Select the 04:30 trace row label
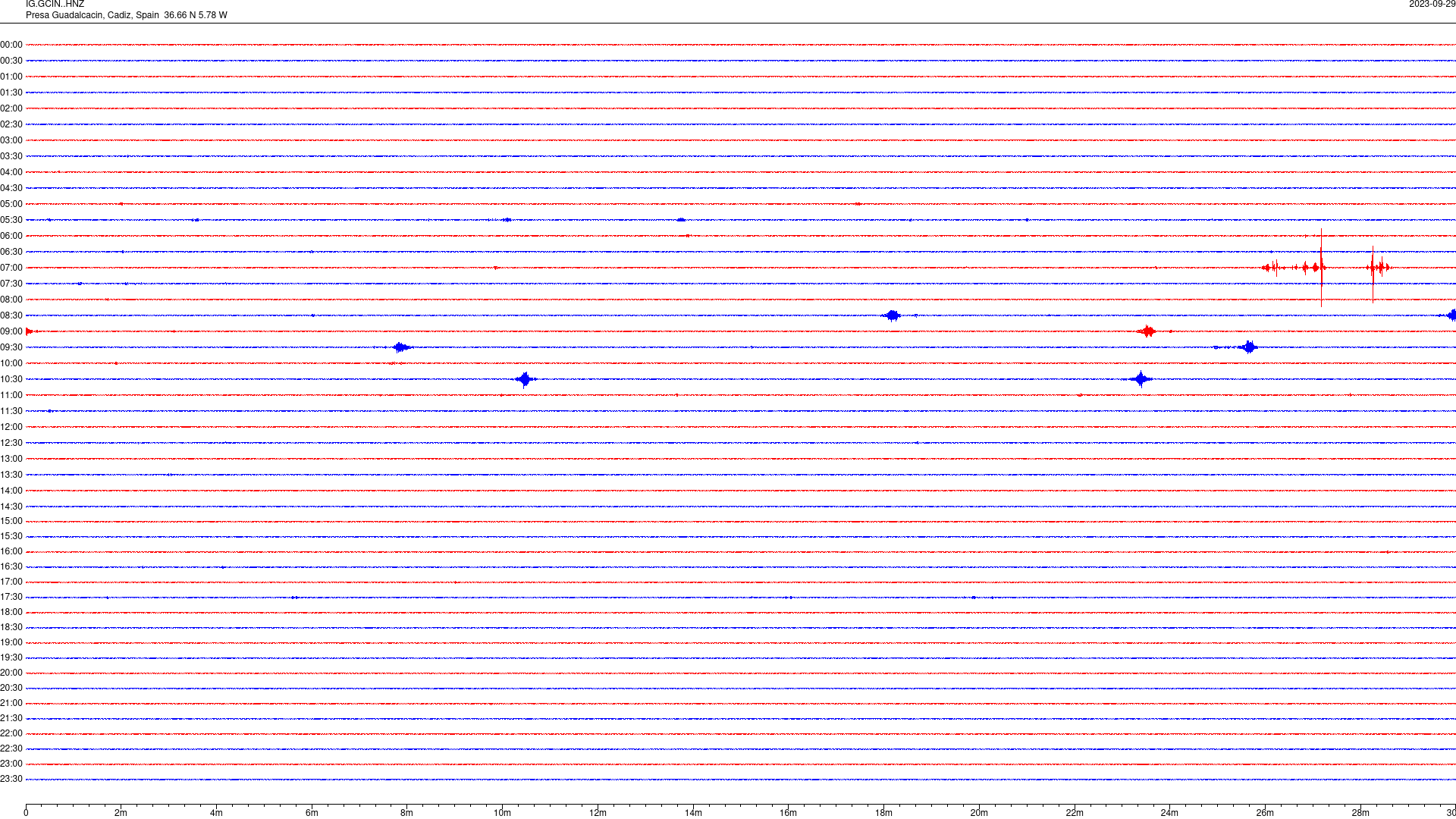This screenshot has height=819, width=1456. click(x=11, y=188)
